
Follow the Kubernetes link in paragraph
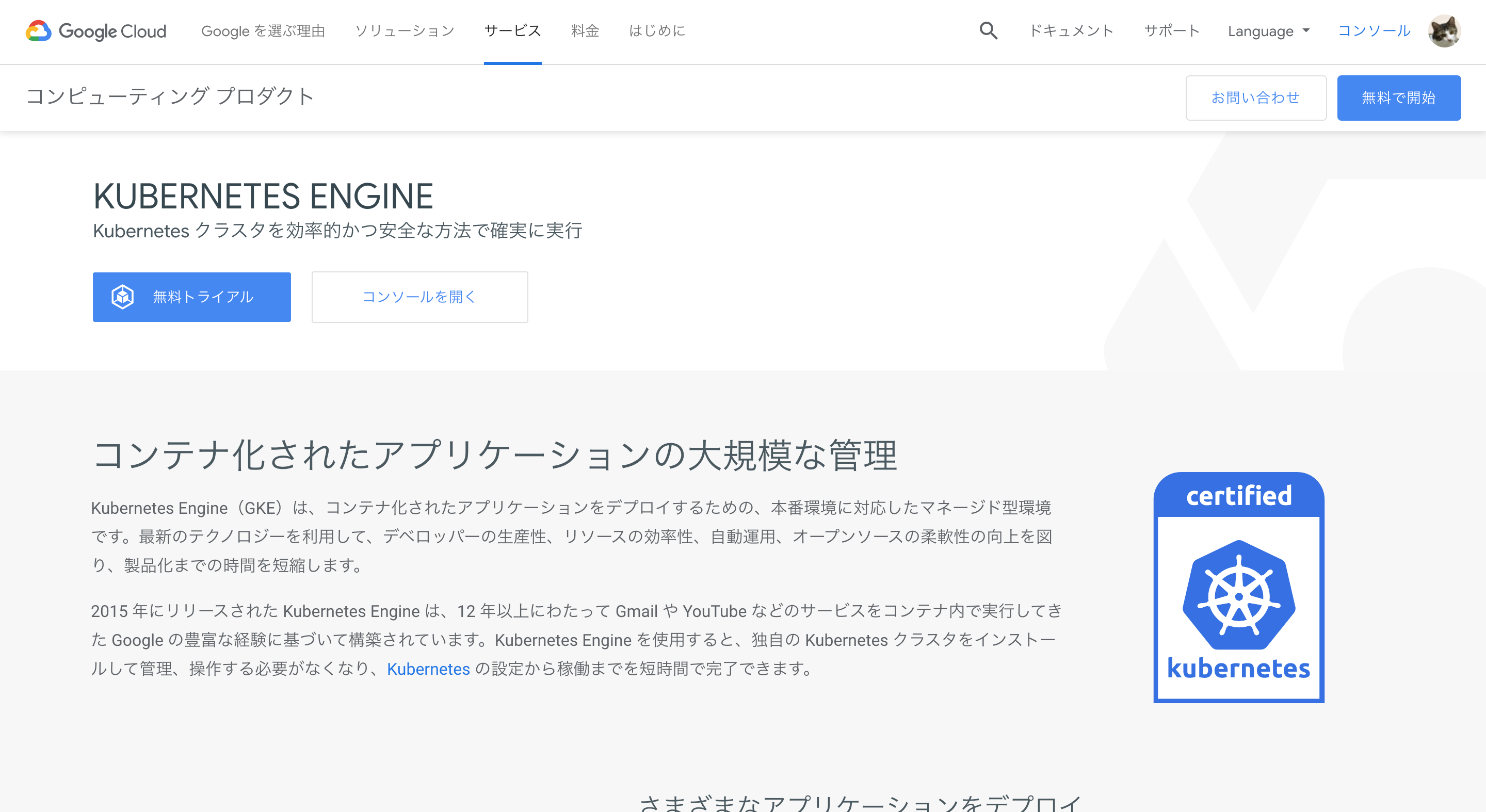(x=428, y=669)
